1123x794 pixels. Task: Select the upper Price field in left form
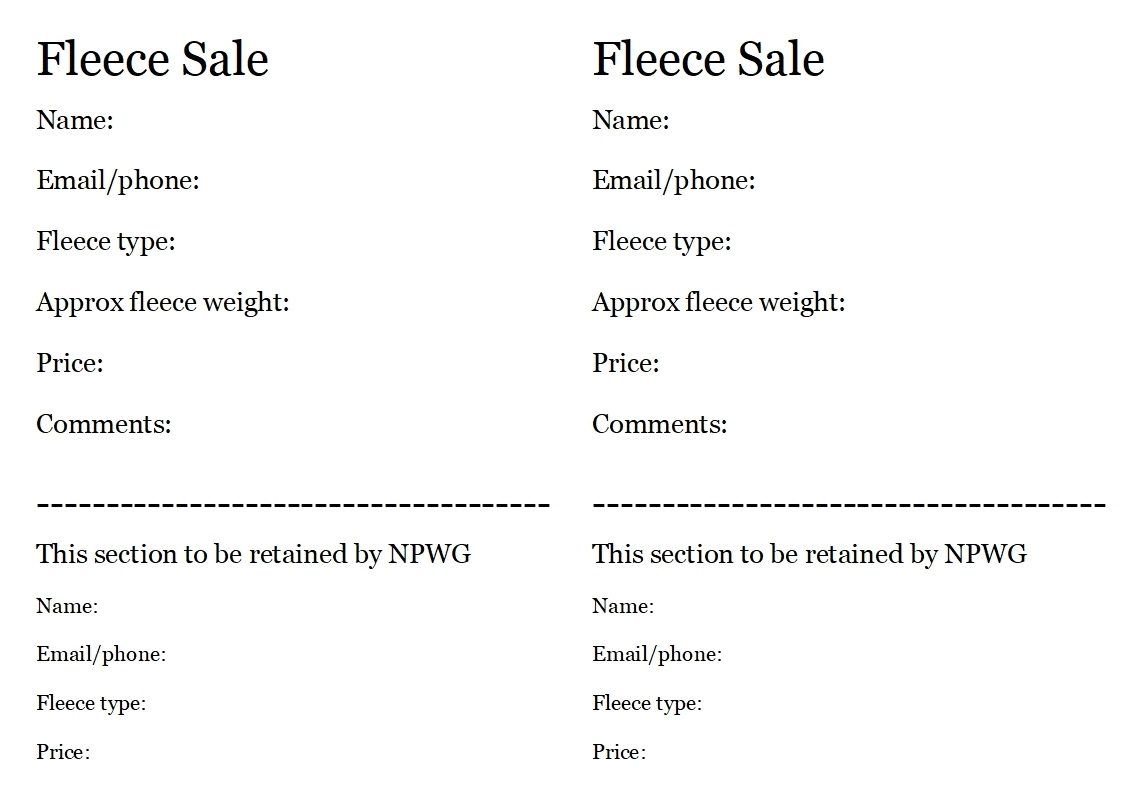70,363
